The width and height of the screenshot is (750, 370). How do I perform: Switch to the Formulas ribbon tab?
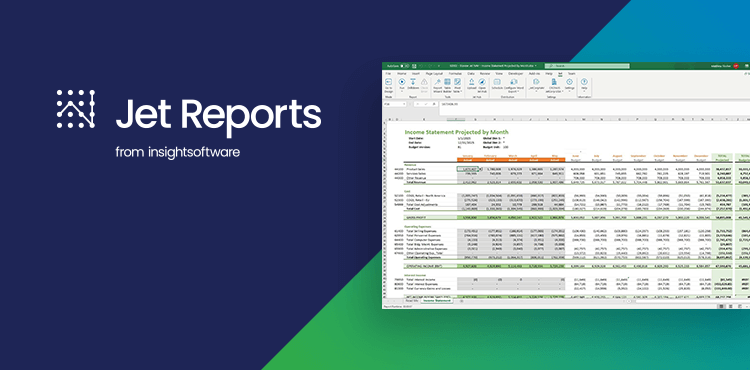point(455,74)
